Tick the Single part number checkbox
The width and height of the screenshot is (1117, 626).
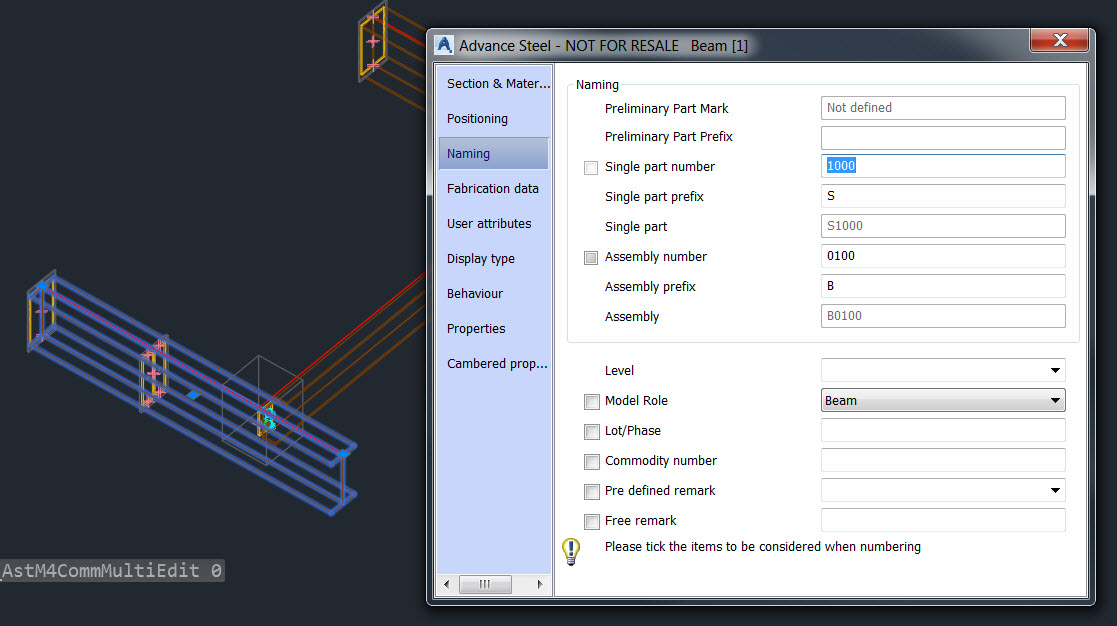(591, 167)
